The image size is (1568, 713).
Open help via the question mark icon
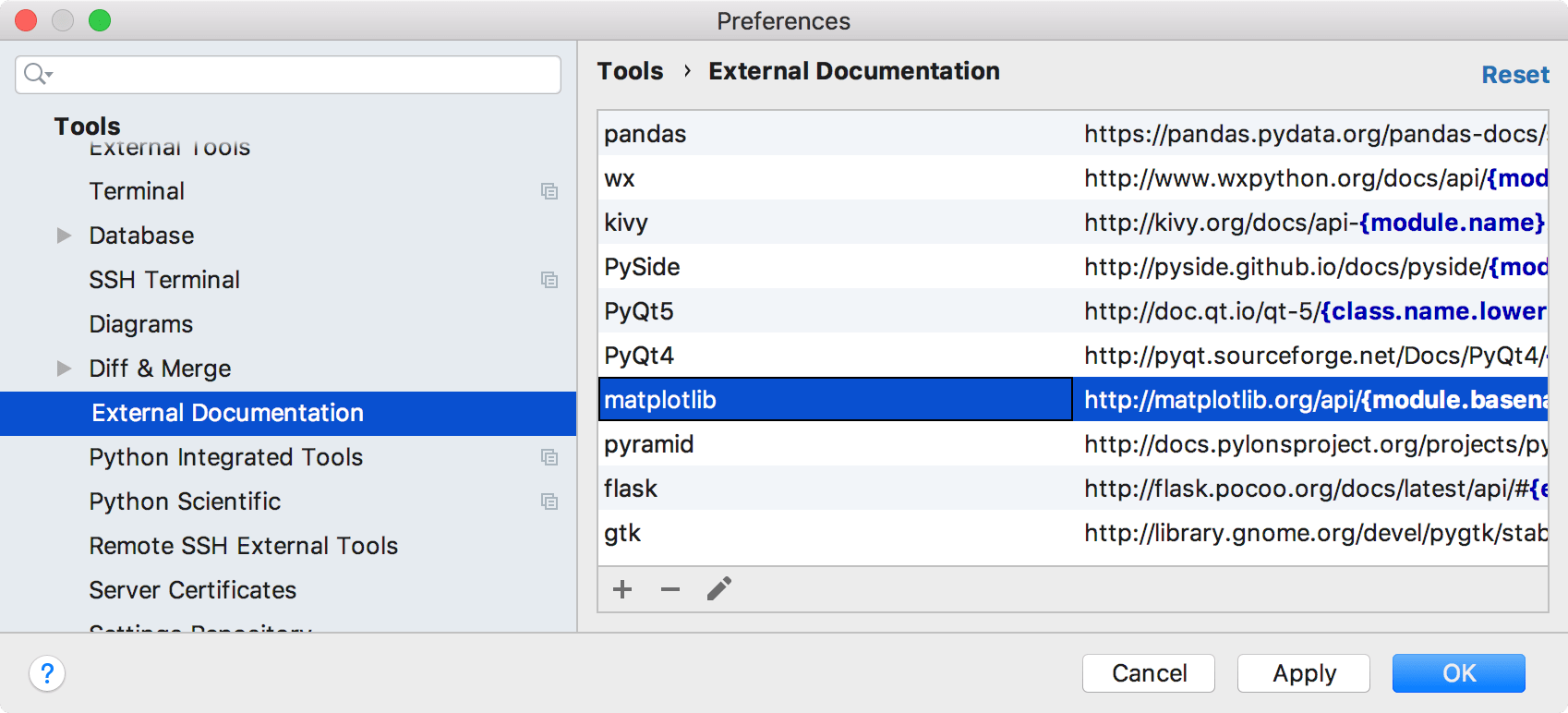click(x=46, y=674)
